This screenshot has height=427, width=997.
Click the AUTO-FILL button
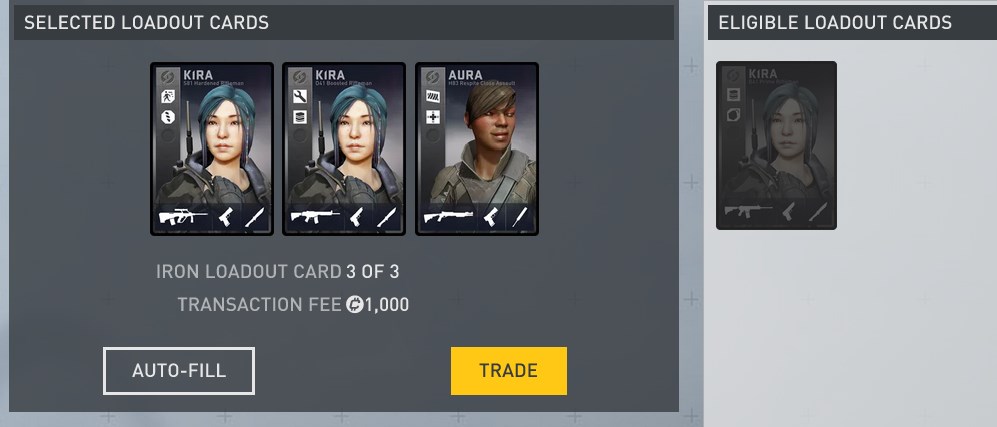[x=179, y=370]
